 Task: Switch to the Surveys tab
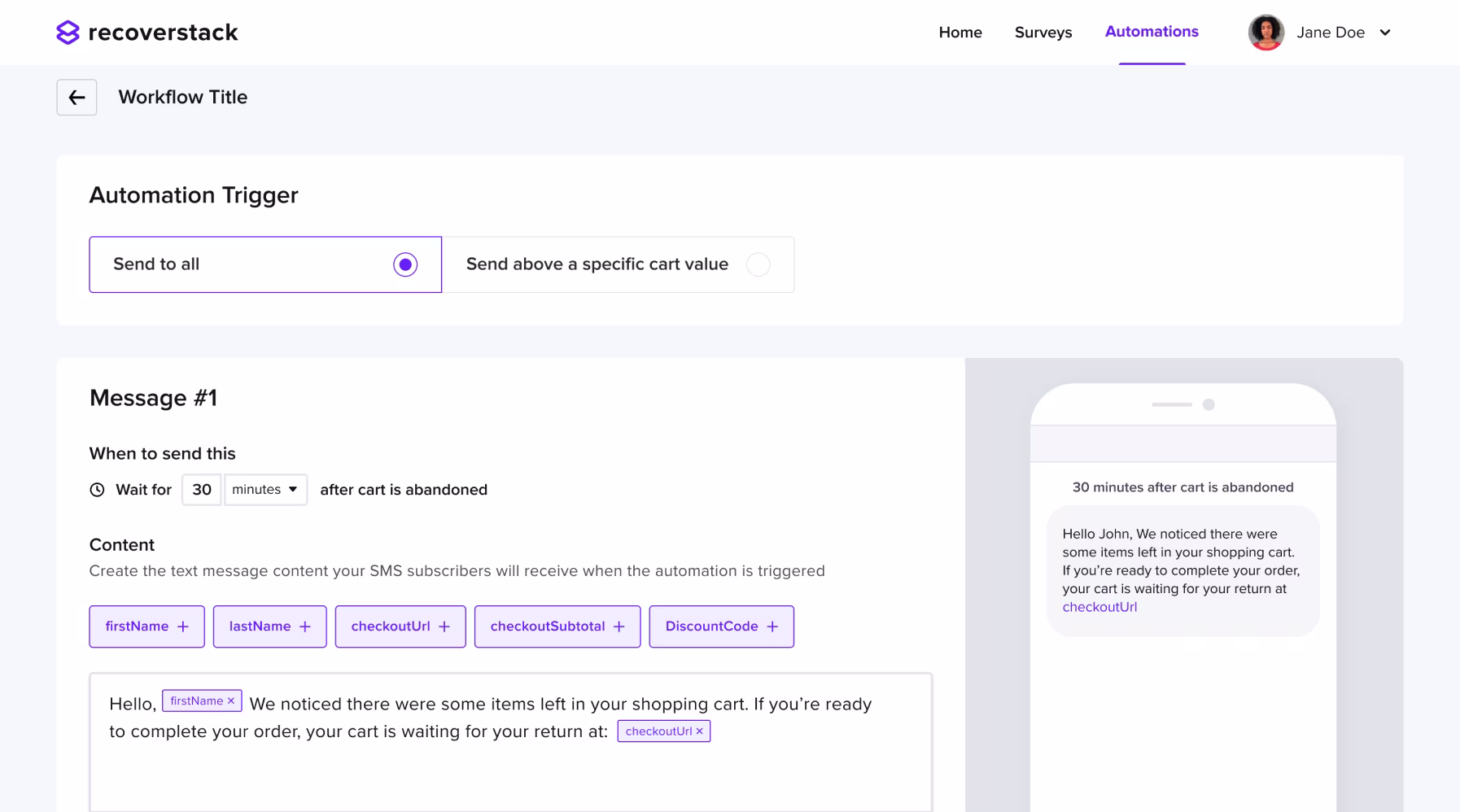(1043, 33)
